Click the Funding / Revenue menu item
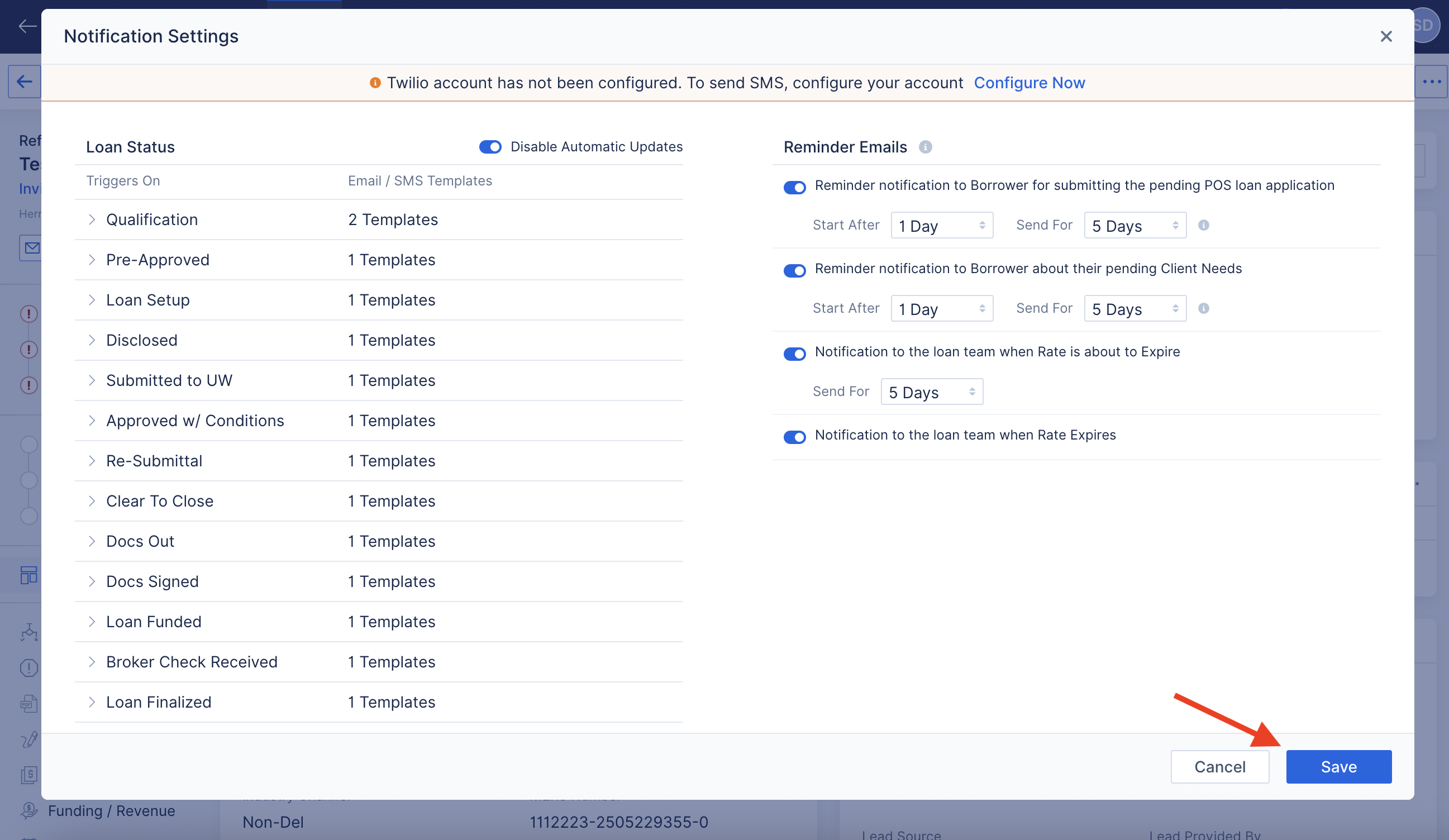The image size is (1449, 840). [112, 810]
